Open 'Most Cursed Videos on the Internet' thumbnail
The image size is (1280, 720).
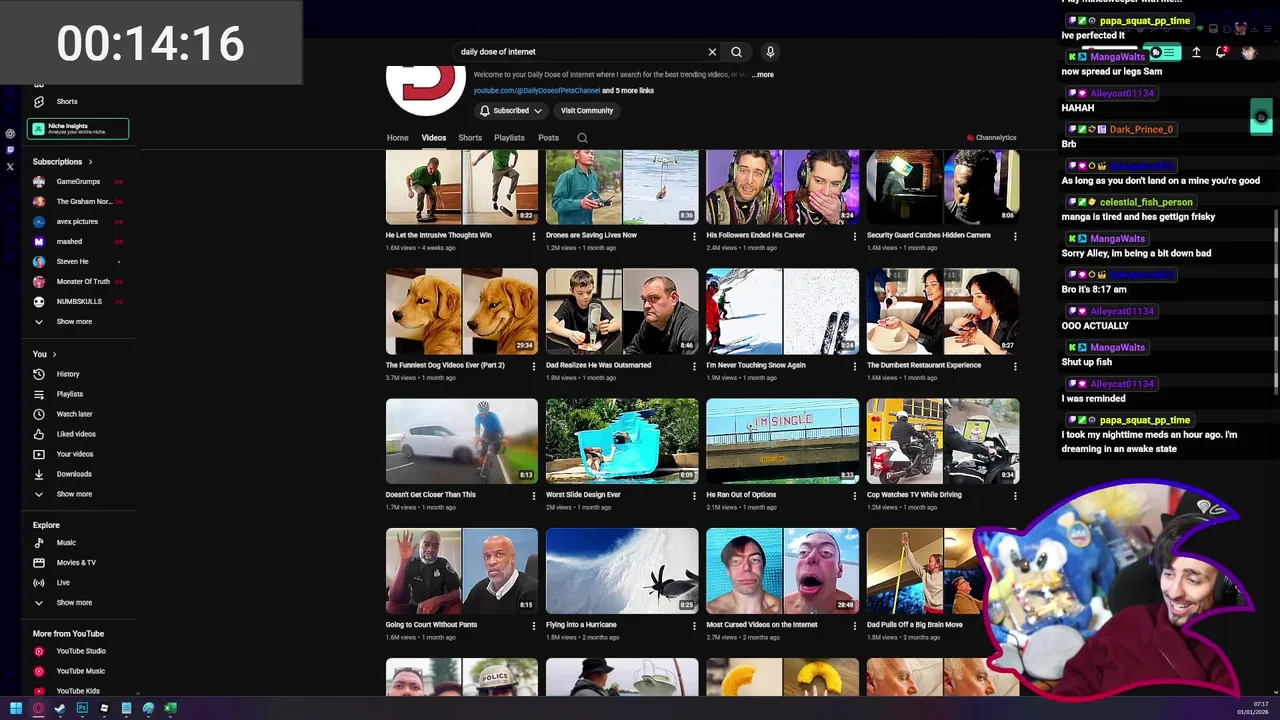pos(782,570)
